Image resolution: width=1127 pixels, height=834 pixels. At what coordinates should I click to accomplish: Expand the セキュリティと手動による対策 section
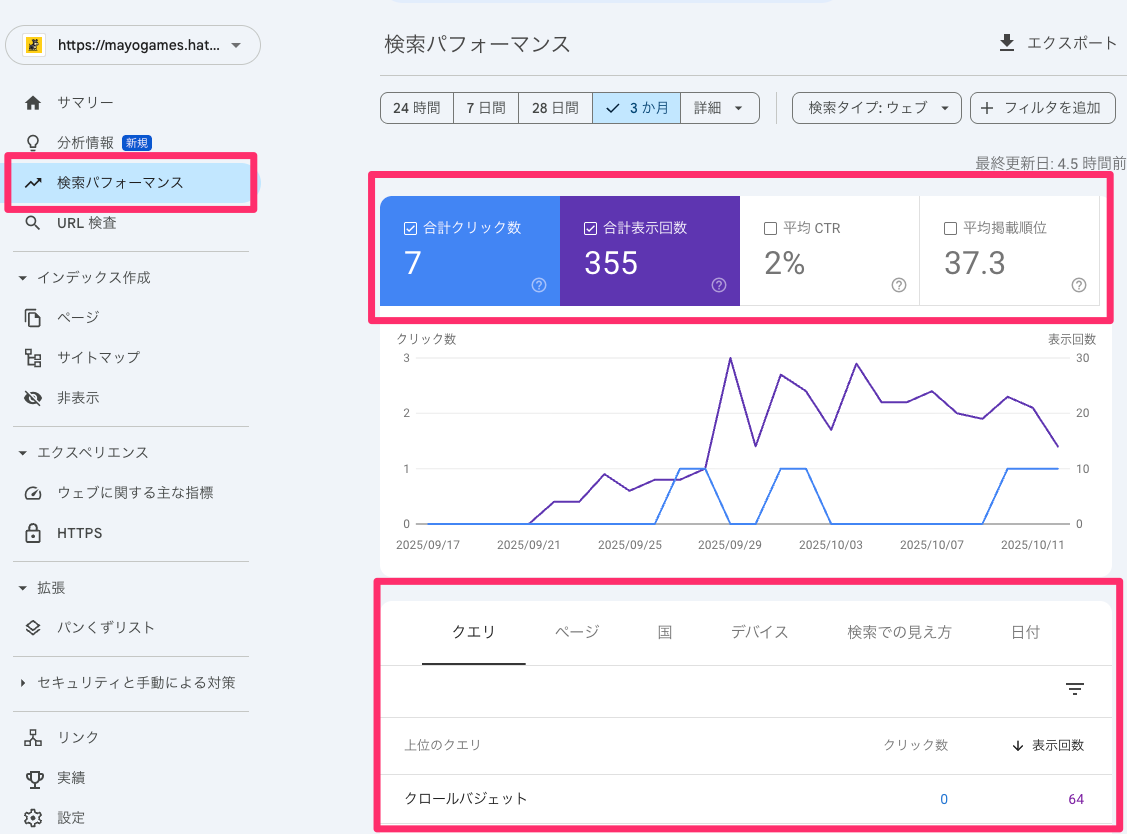click(x=22, y=683)
